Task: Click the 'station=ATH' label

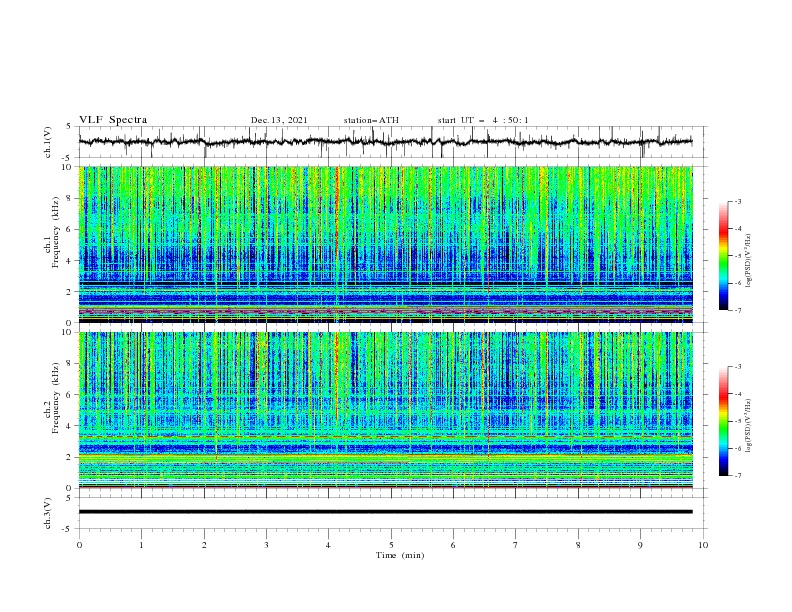Action: pyautogui.click(x=371, y=120)
